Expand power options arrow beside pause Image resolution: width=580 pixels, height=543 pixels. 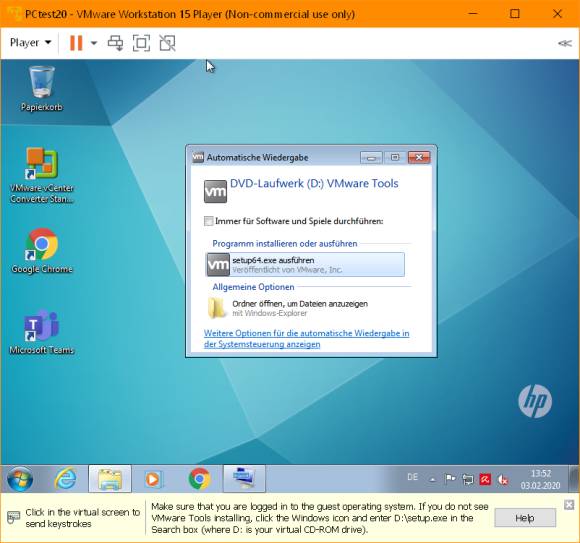94,43
